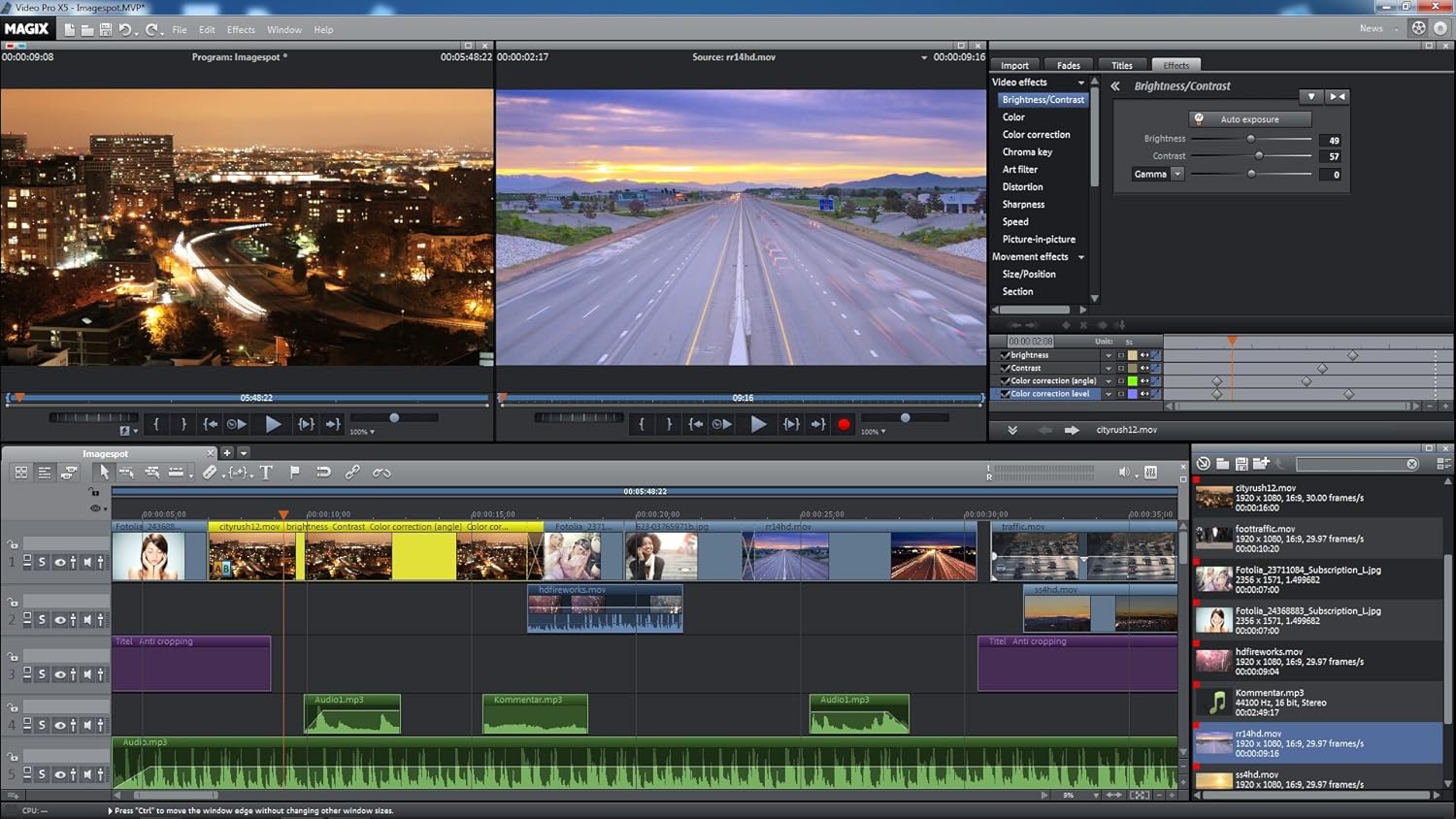The height and width of the screenshot is (819, 1456).
Task: Select the mouse pointer arrow tool
Action: pyautogui.click(x=104, y=473)
